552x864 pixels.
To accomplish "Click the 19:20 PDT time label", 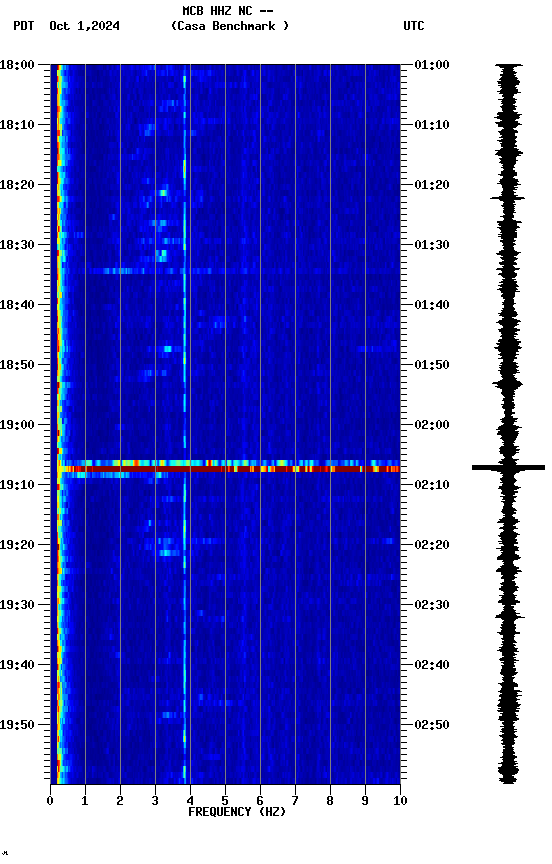I will click(17, 546).
